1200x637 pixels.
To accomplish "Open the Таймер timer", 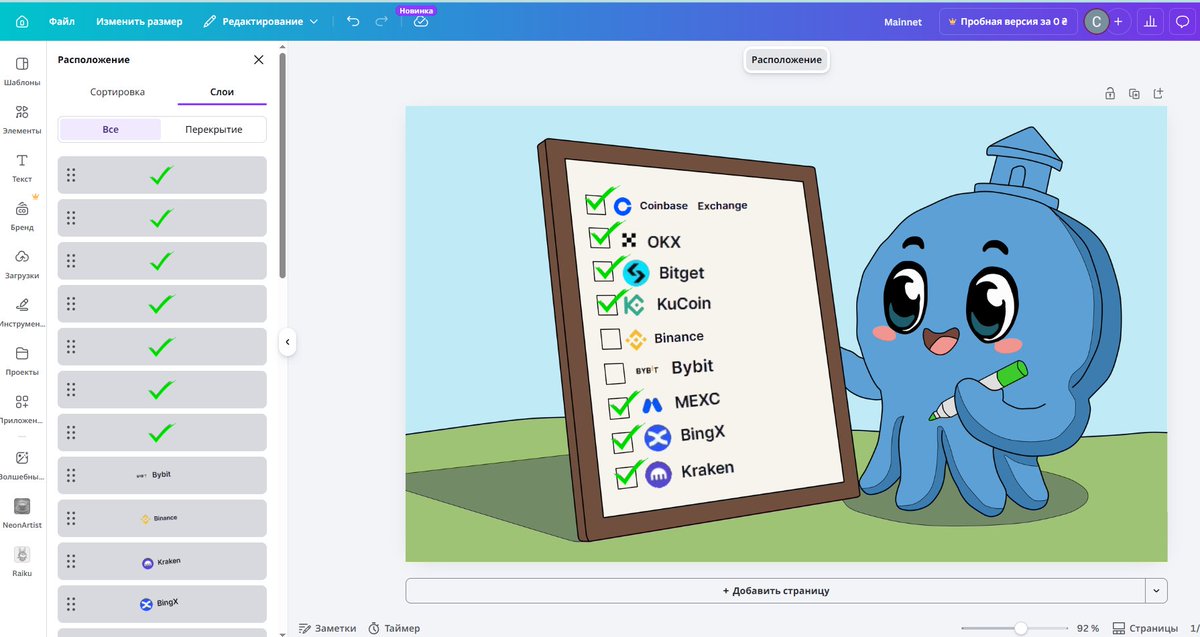I will (394, 628).
